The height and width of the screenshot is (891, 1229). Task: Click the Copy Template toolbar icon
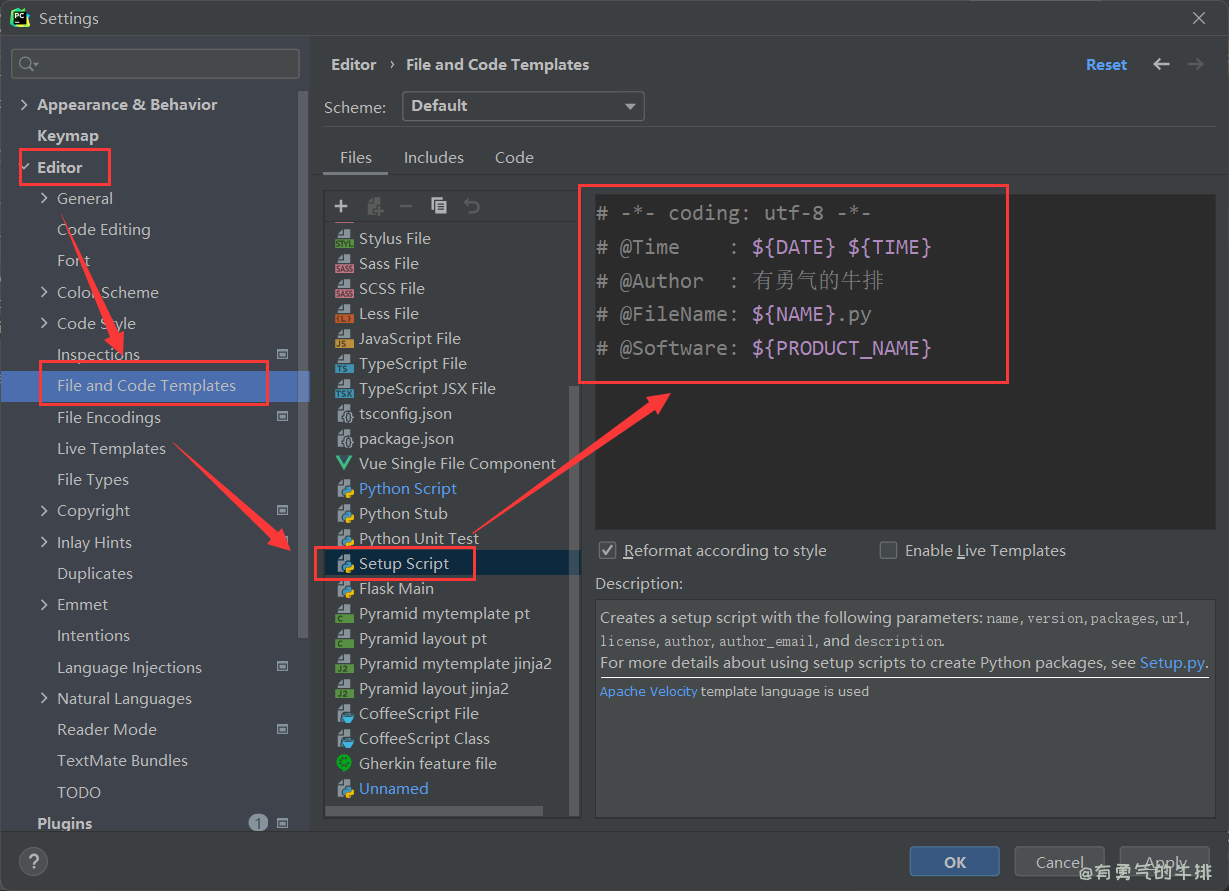click(x=439, y=206)
